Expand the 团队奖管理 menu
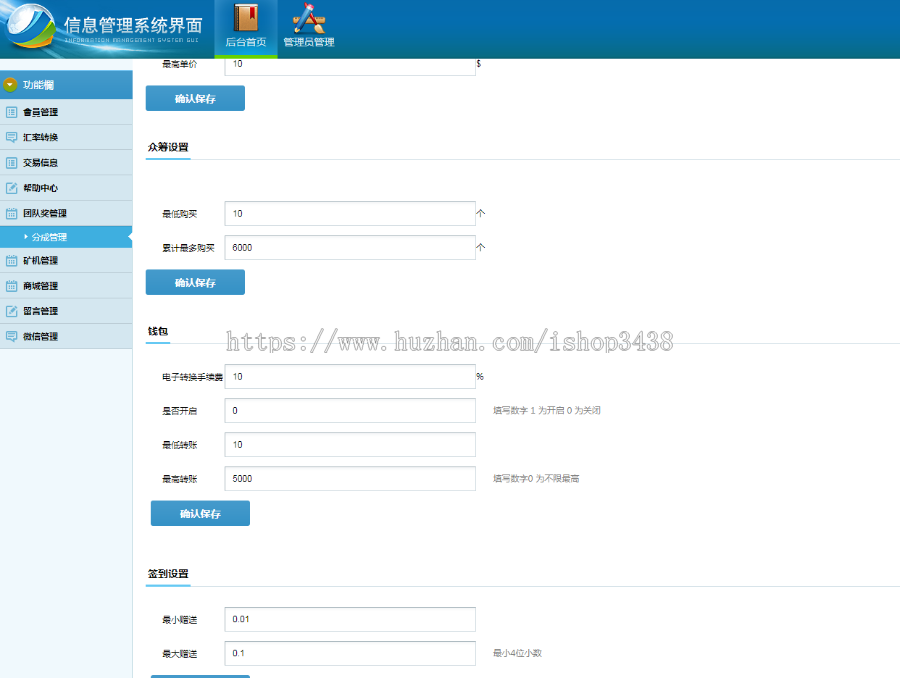 click(45, 213)
